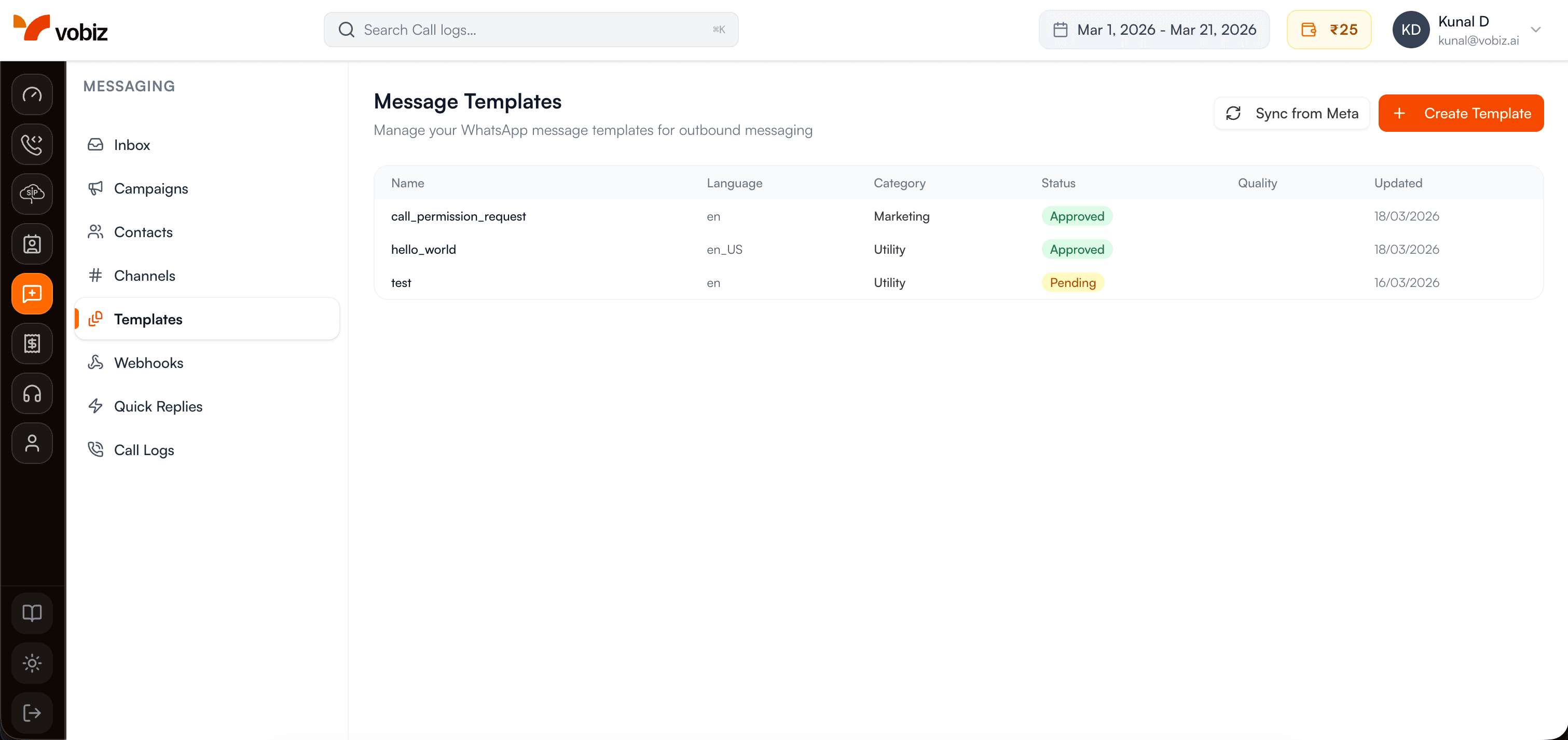The height and width of the screenshot is (740, 1568).
Task: Open the documentation book icon
Action: 32,613
